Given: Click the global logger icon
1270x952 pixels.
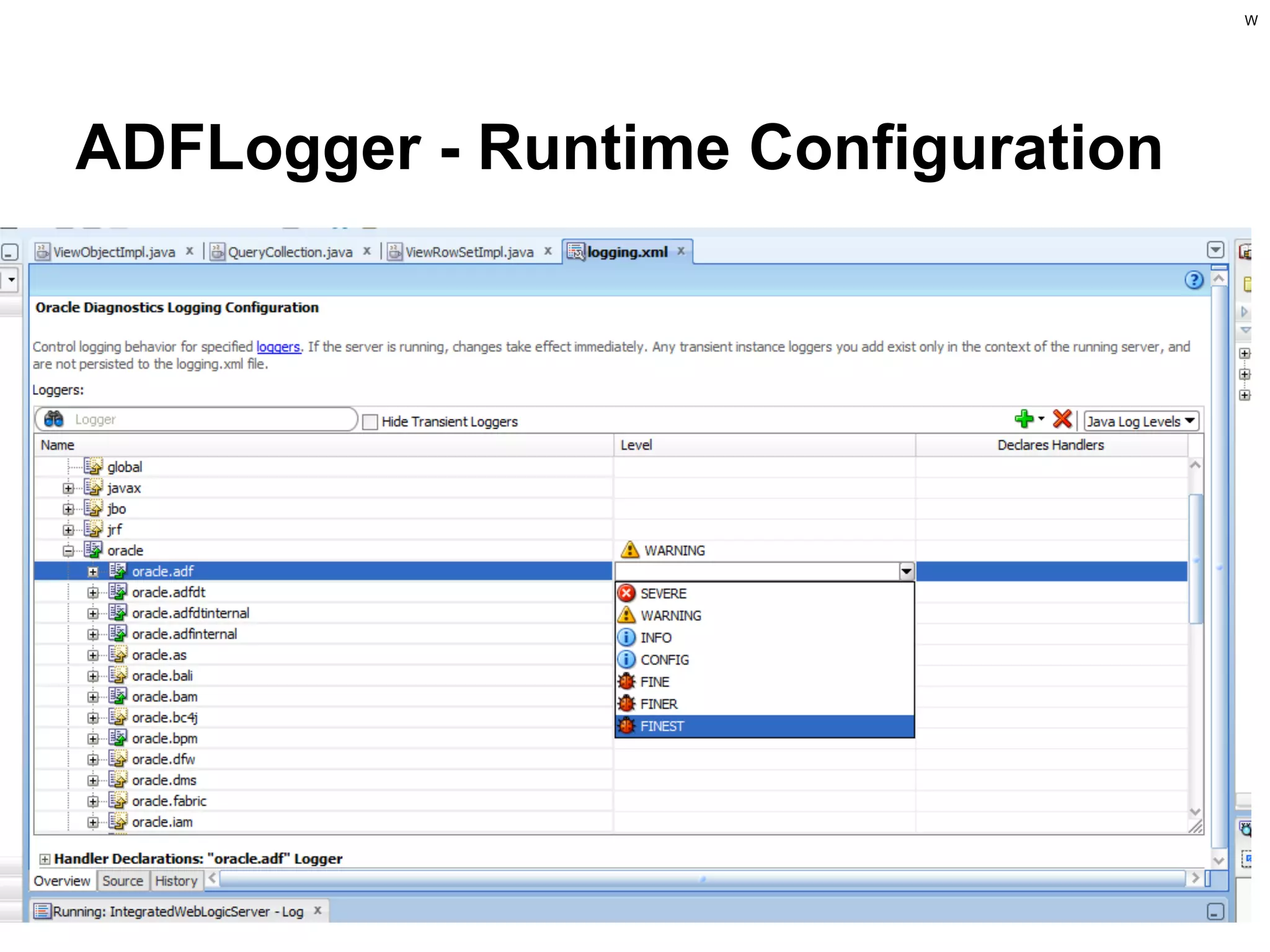Looking at the screenshot, I should pyautogui.click(x=93, y=466).
